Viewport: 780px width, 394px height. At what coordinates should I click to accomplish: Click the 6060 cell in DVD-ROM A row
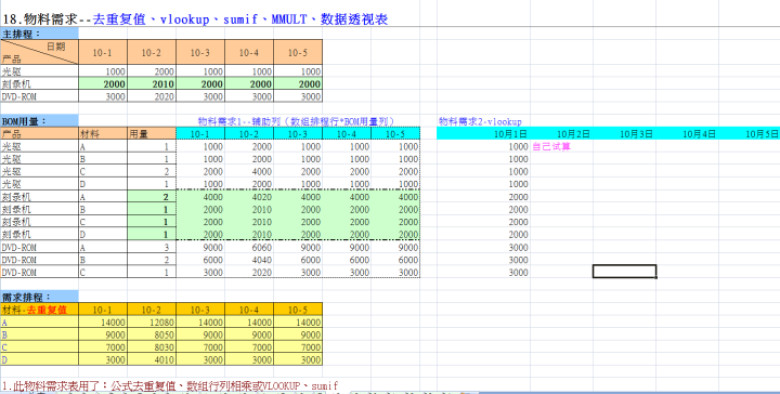pyautogui.click(x=249, y=247)
